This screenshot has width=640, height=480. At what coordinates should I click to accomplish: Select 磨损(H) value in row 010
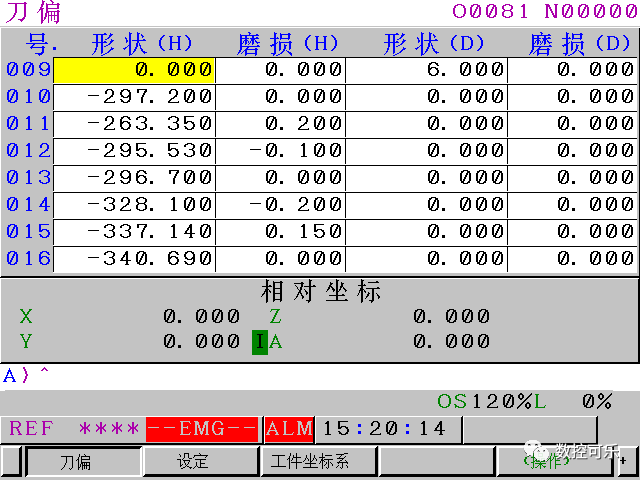point(280,97)
